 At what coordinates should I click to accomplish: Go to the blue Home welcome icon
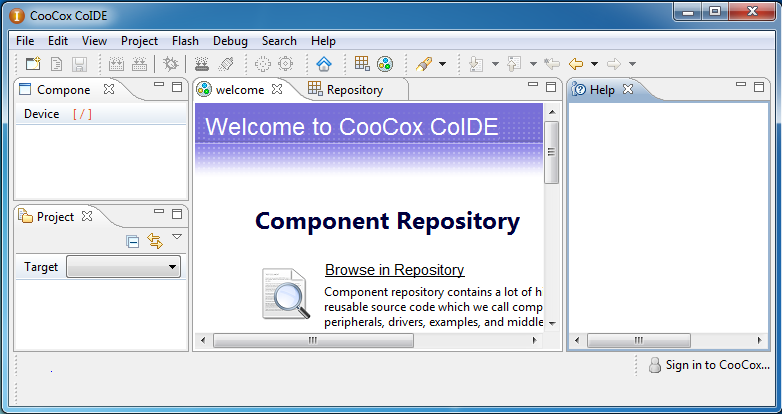click(x=324, y=64)
